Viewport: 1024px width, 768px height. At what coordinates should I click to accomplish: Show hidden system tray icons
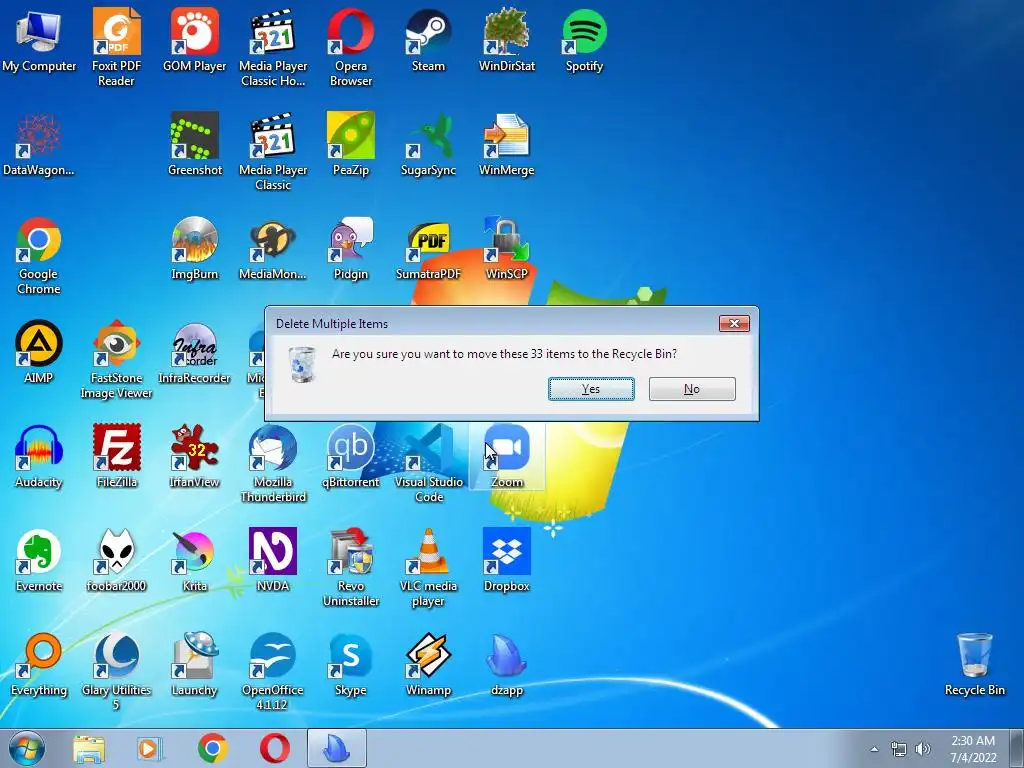pos(874,749)
